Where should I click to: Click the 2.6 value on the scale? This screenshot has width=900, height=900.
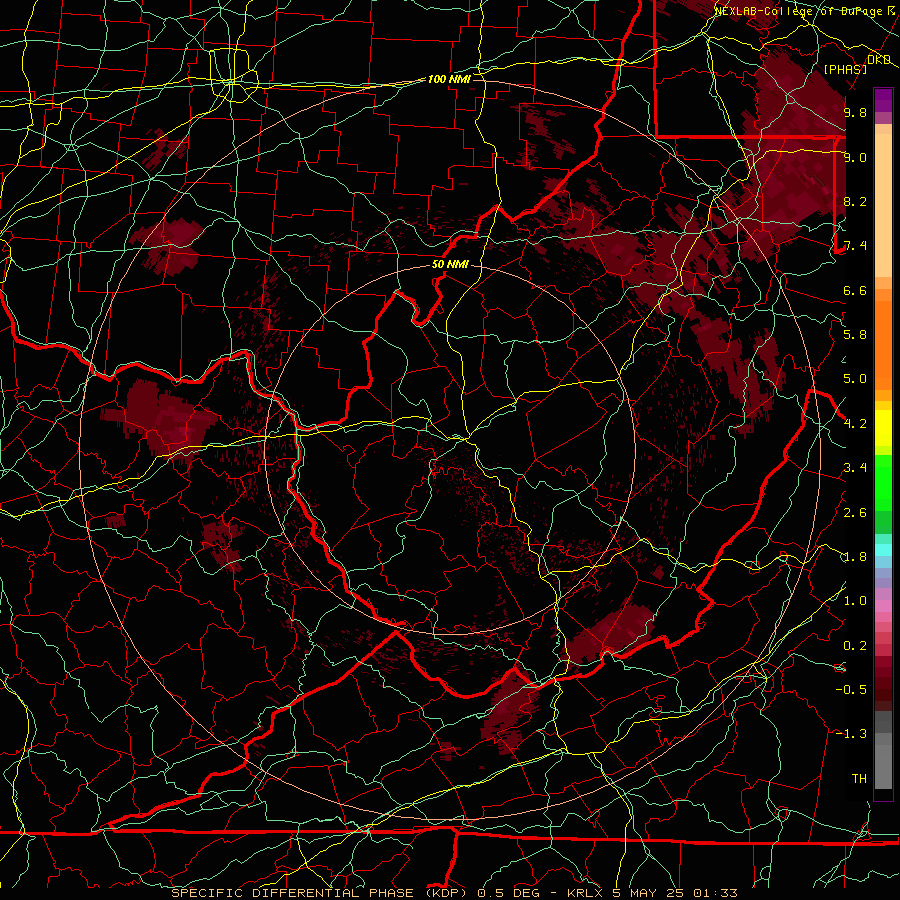tap(855, 513)
